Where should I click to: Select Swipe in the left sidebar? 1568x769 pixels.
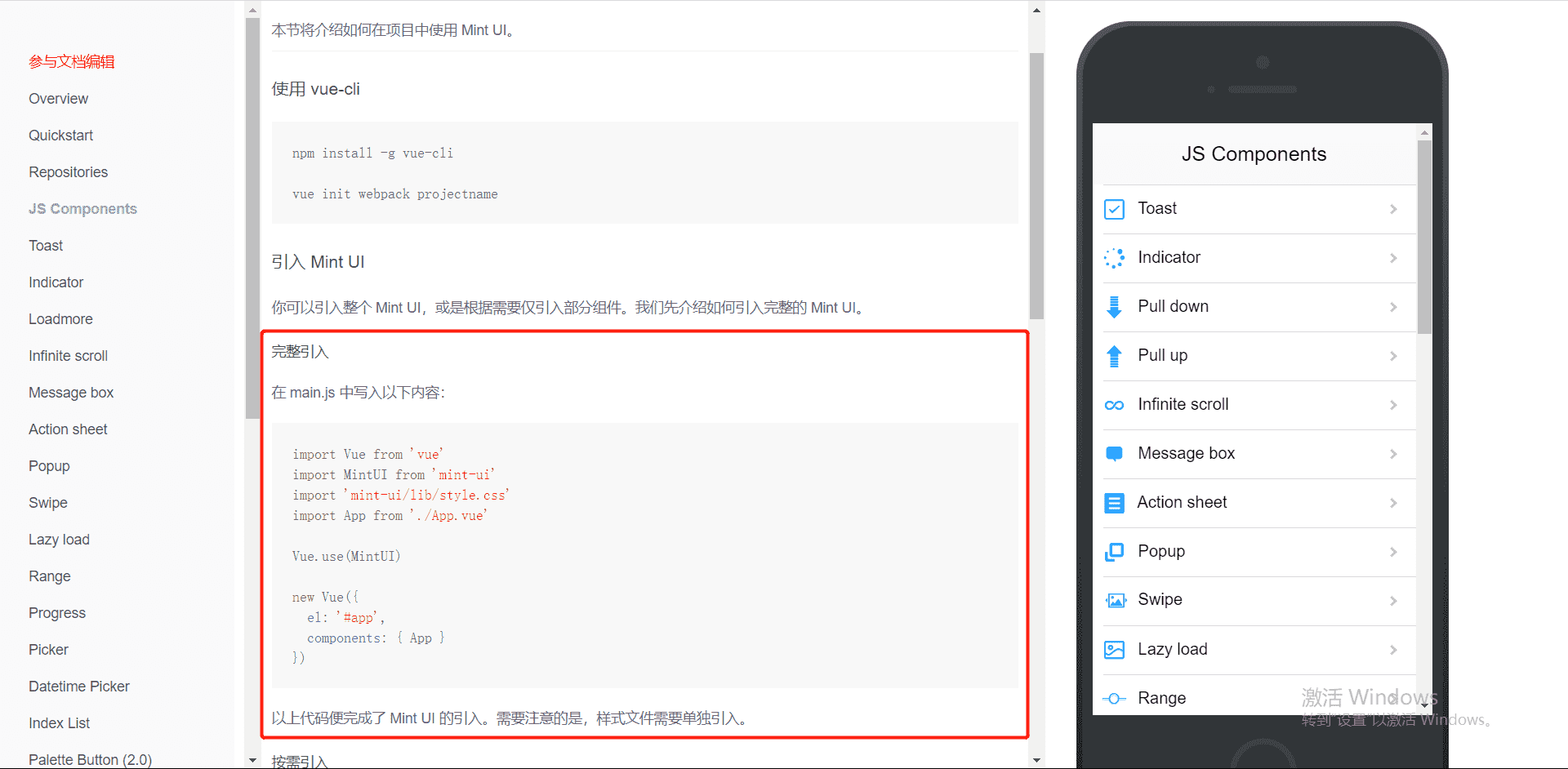coord(48,503)
